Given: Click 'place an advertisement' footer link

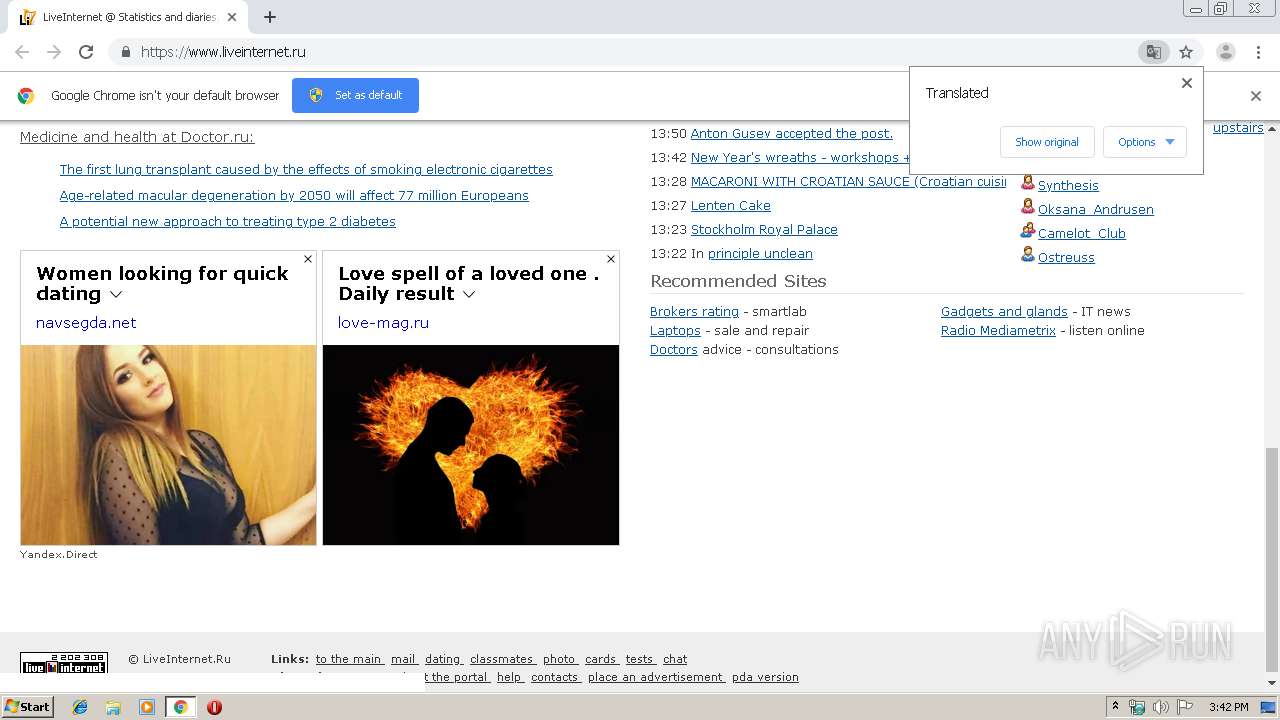Looking at the screenshot, I should (x=656, y=677).
